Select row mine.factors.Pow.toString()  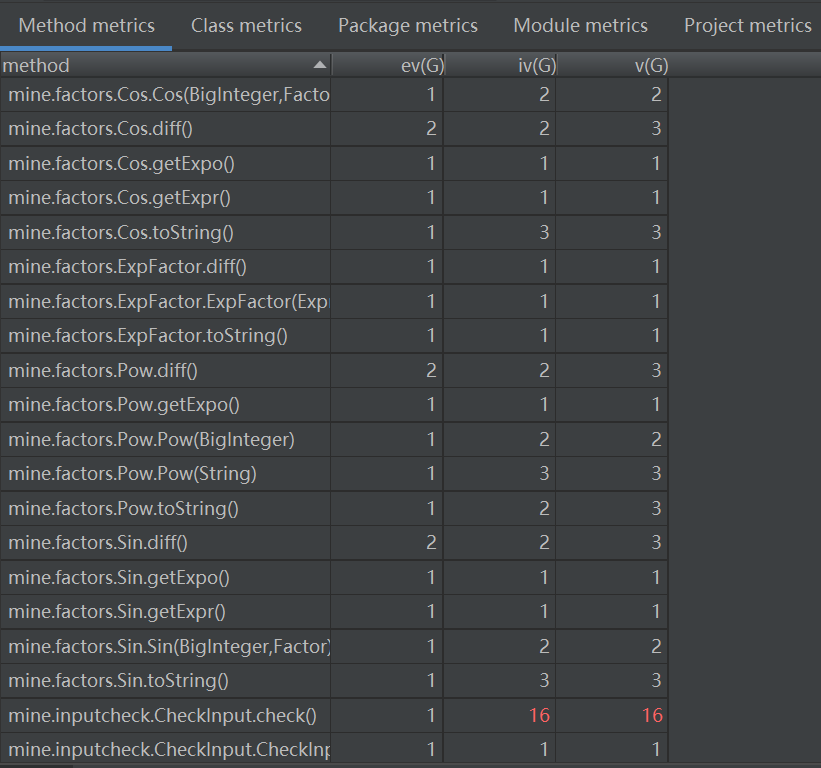(x=334, y=508)
